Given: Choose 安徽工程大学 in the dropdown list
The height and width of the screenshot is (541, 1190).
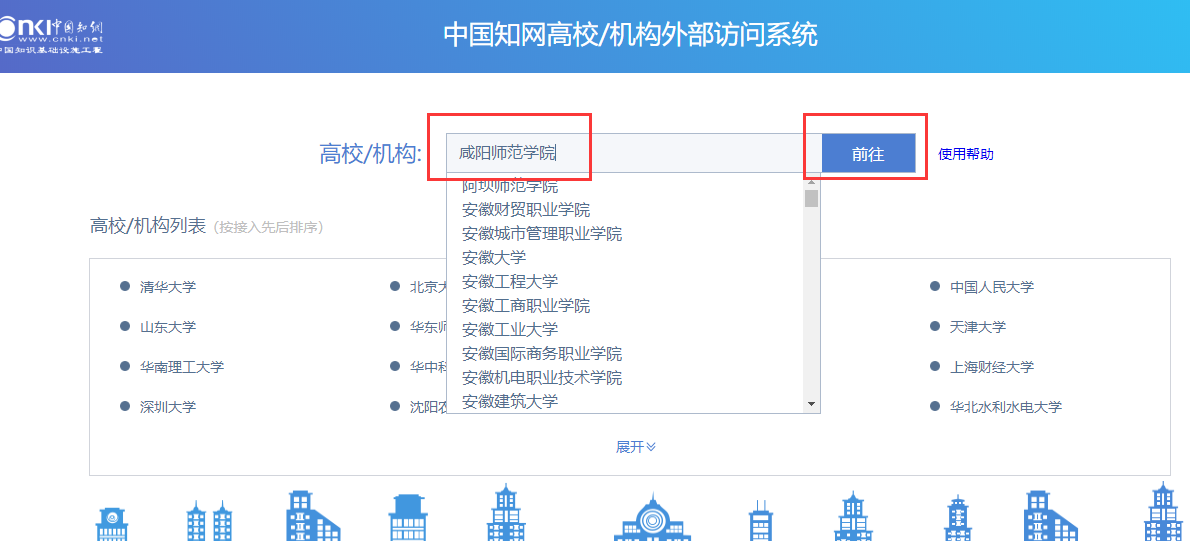Looking at the screenshot, I should (510, 282).
